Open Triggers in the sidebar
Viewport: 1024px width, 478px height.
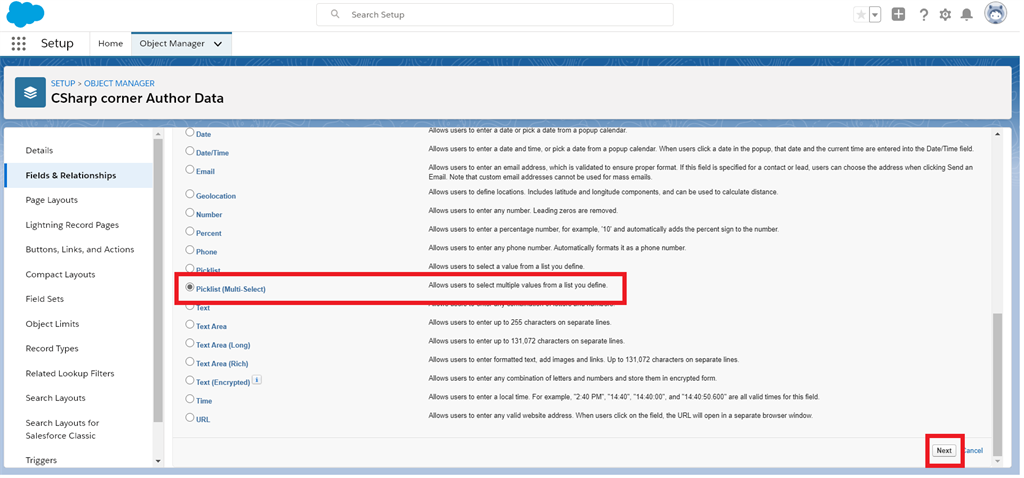41,460
